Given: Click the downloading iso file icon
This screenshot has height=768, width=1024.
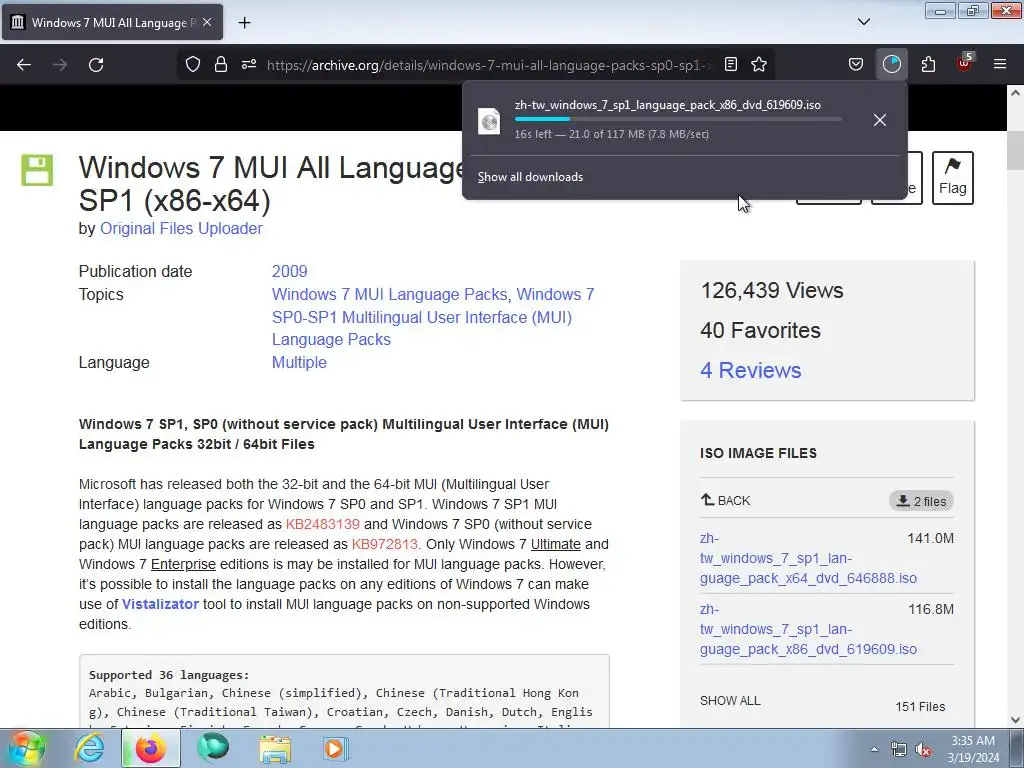Looking at the screenshot, I should tap(489, 121).
